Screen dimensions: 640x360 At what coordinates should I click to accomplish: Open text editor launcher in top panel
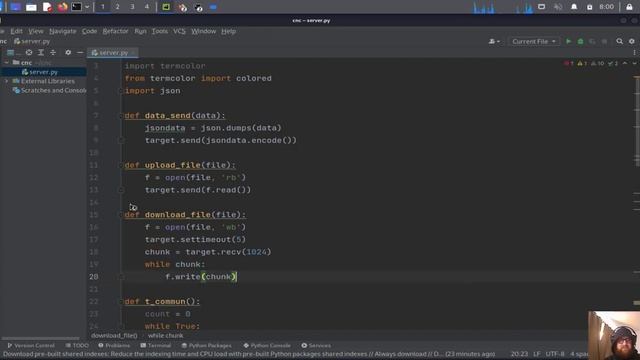point(47,7)
